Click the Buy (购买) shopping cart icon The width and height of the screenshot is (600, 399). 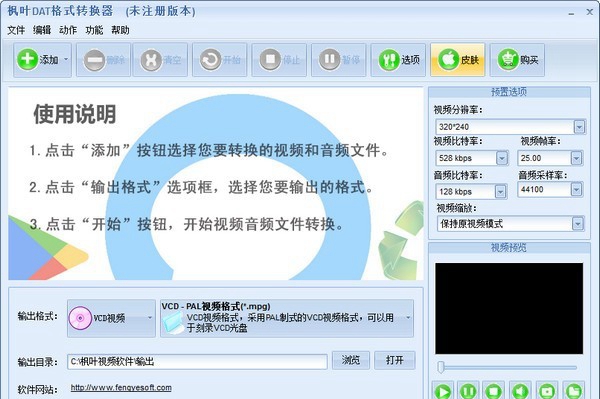(508, 59)
